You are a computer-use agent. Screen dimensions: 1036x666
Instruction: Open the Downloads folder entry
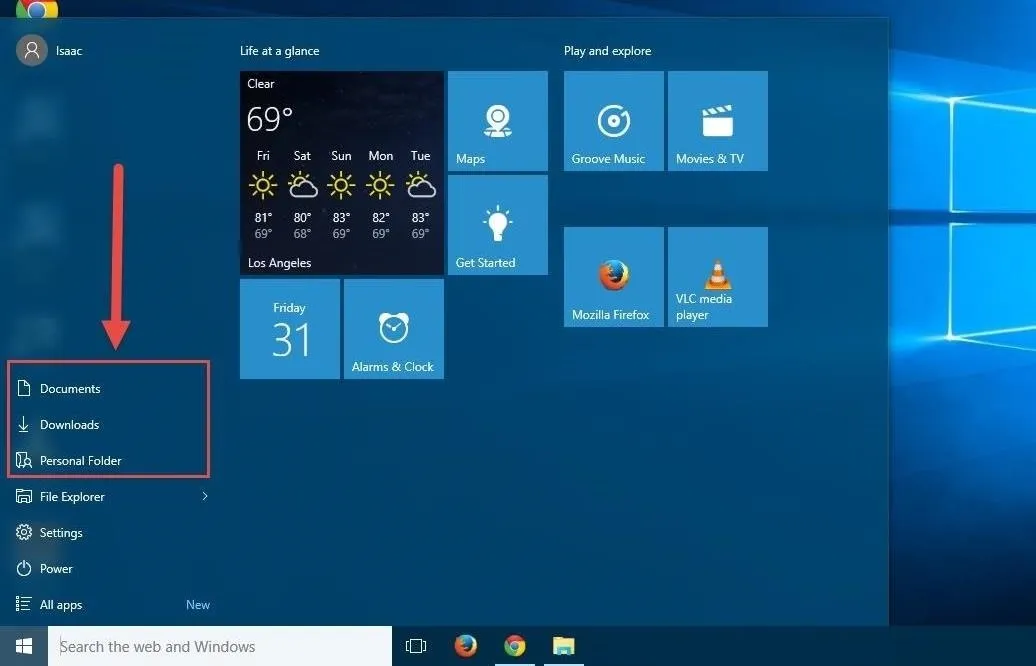pyautogui.click(x=108, y=424)
